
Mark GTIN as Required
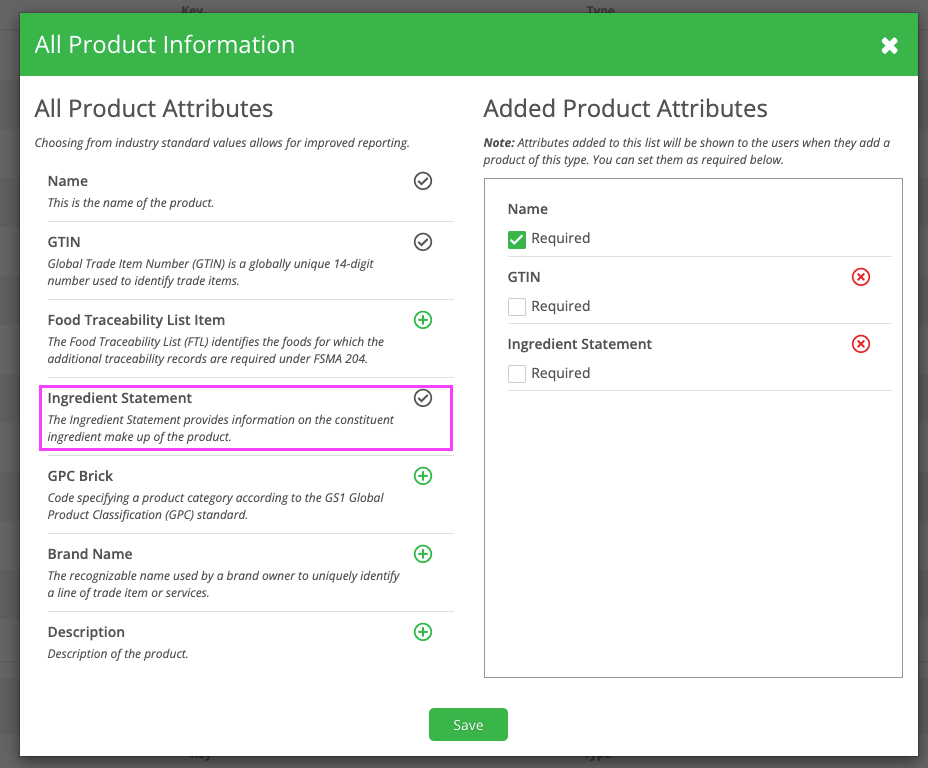click(517, 307)
